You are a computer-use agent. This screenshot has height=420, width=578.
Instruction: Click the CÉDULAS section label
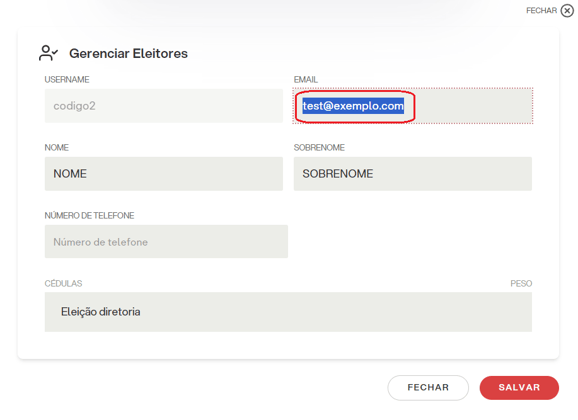point(63,283)
